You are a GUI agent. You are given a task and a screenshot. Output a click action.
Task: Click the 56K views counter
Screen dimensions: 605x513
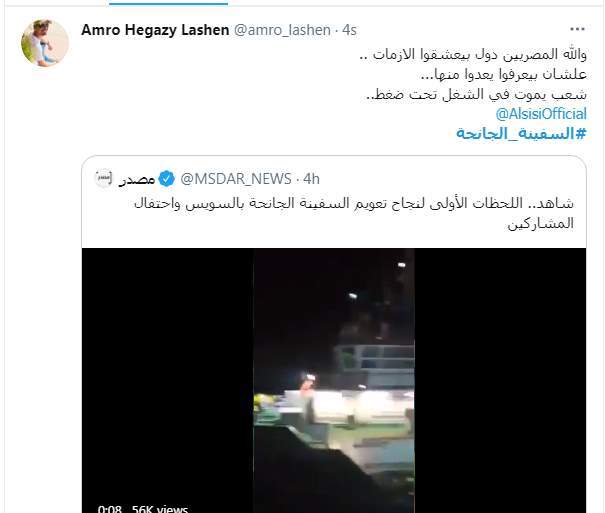pyautogui.click(x=160, y=509)
